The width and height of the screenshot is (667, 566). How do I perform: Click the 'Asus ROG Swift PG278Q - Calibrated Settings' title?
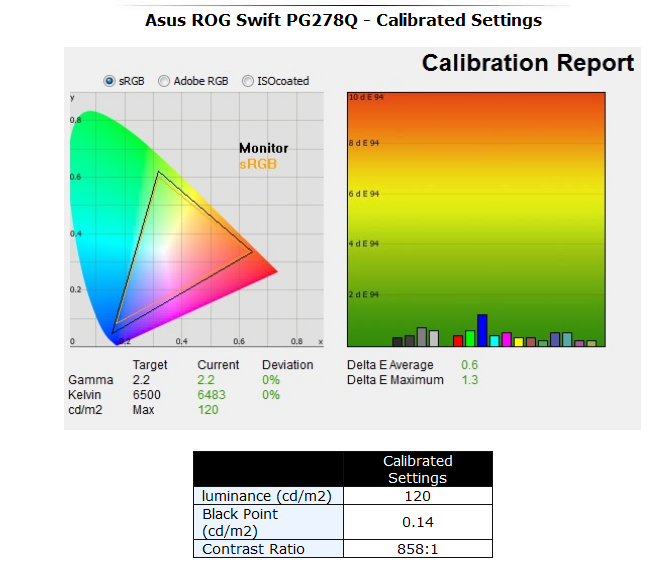point(343,20)
